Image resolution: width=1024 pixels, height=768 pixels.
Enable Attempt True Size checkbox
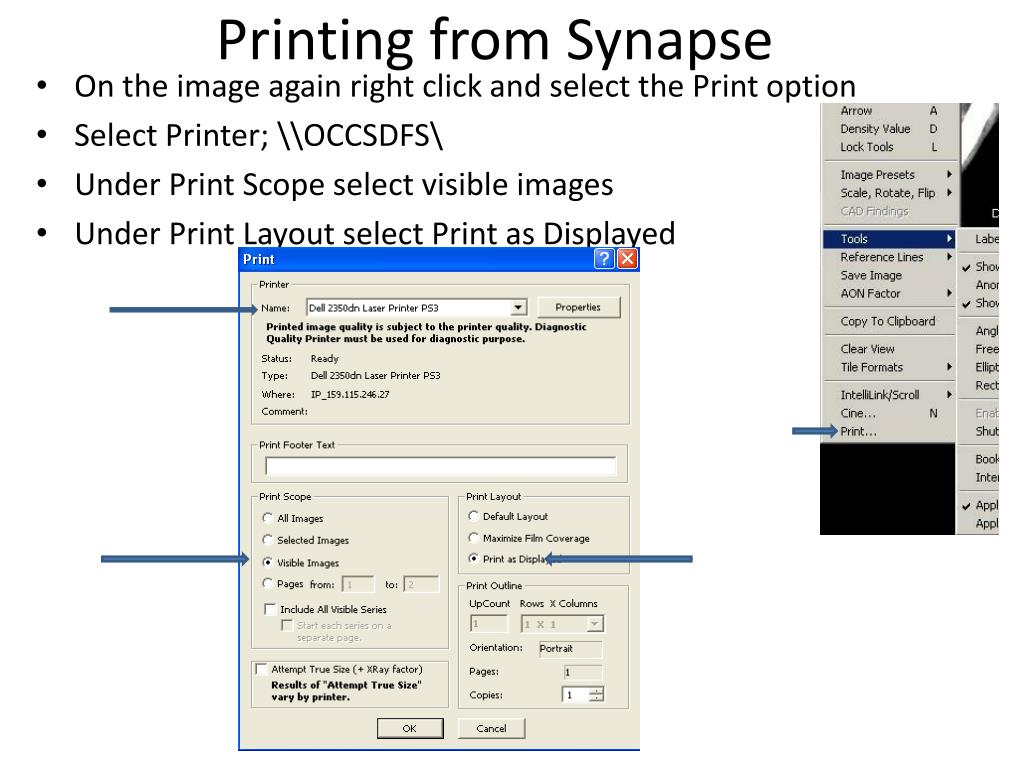pyautogui.click(x=261, y=669)
